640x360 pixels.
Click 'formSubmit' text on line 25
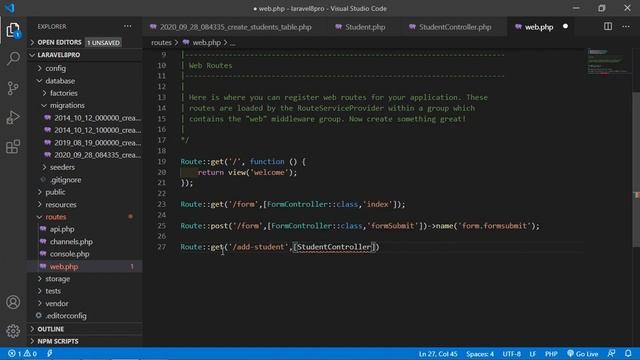point(393,226)
